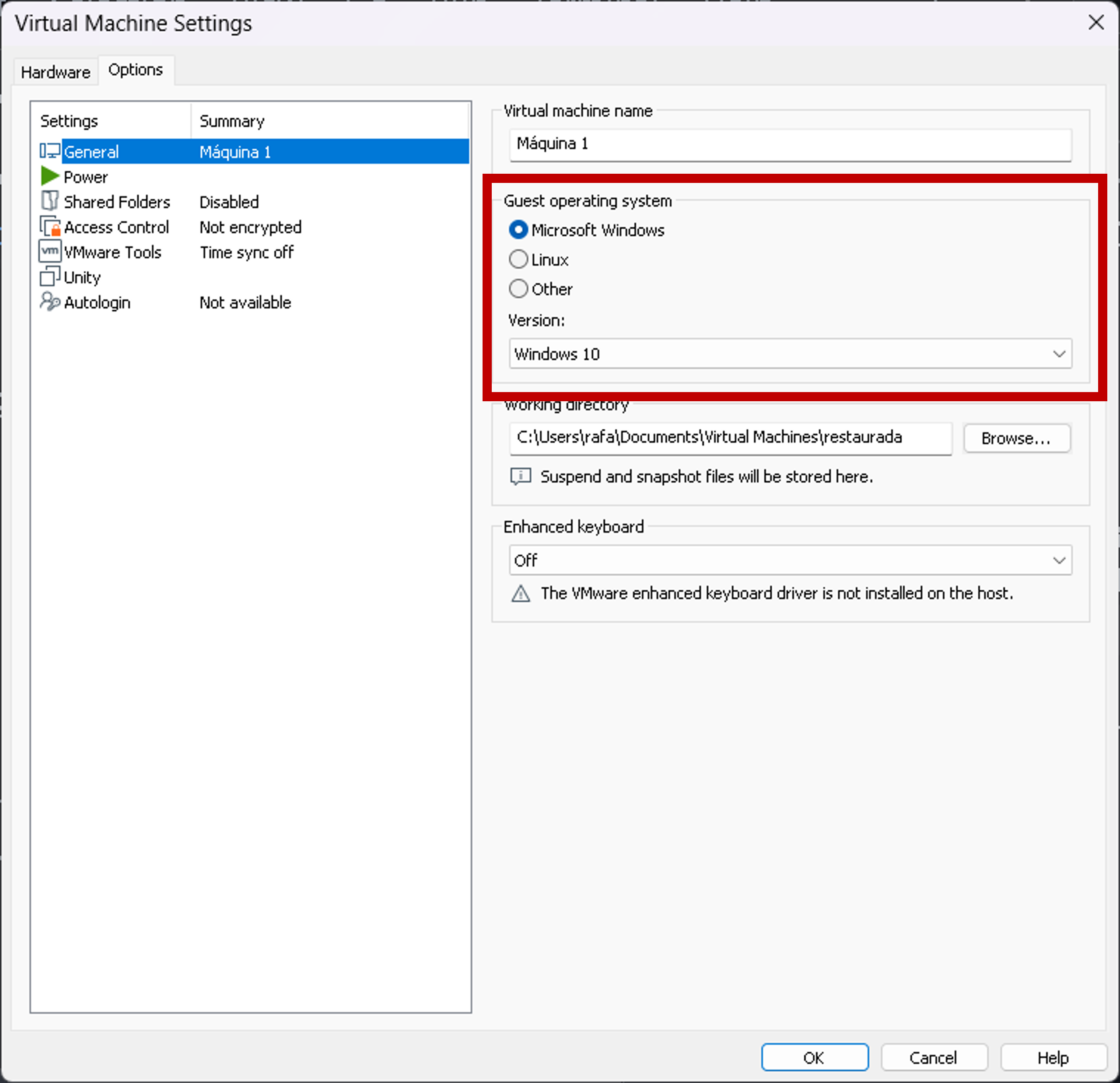
Task: Open the Windows 10 version dropdown
Action: click(x=1060, y=354)
